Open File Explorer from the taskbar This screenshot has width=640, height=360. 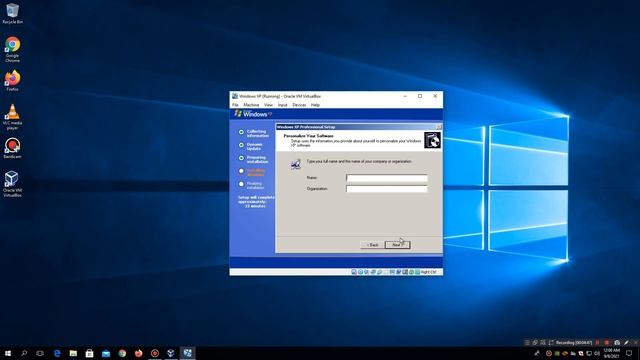[73, 353]
